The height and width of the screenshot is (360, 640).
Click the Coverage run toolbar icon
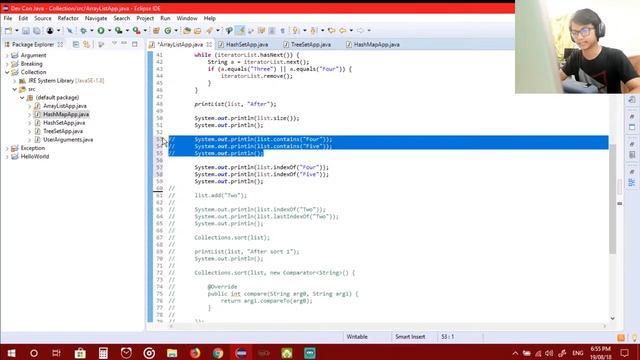coord(118,30)
